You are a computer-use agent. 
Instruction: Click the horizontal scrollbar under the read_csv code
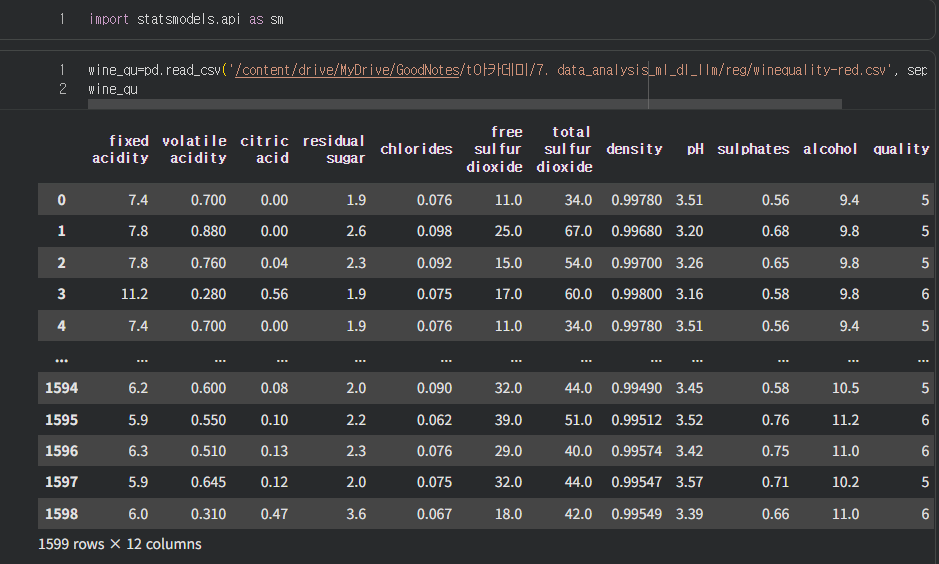click(465, 104)
